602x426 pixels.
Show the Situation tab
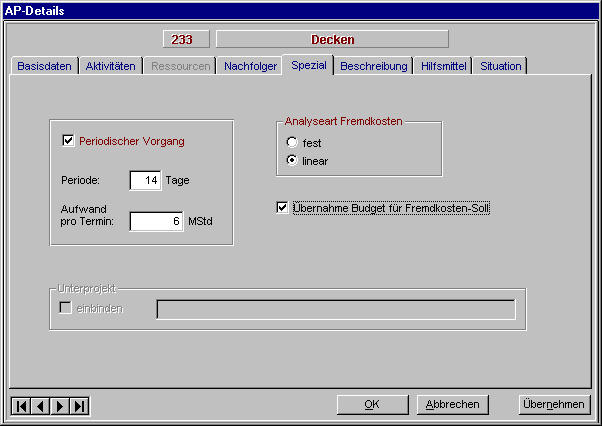click(x=500, y=66)
